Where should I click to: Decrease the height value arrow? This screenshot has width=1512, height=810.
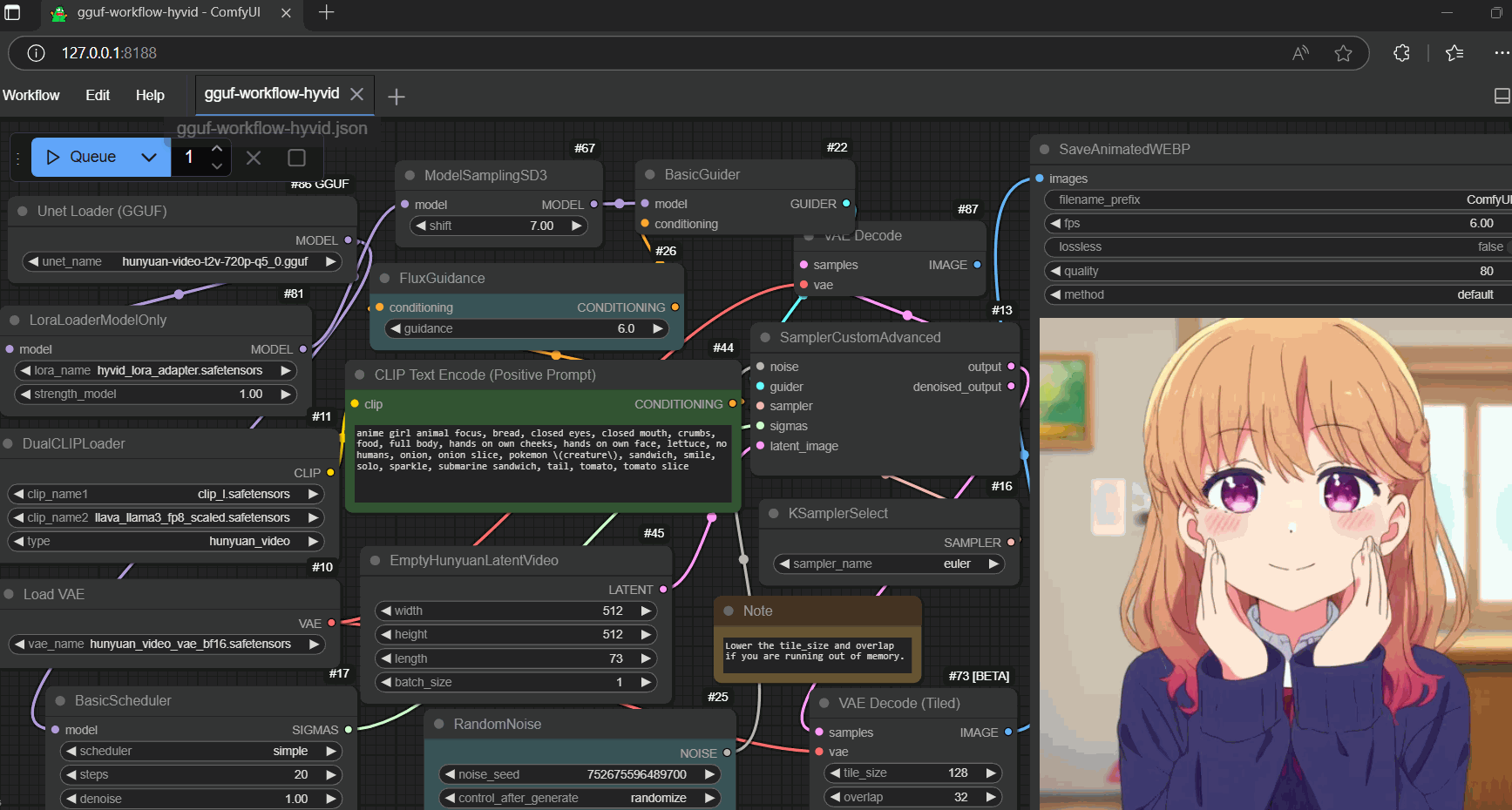point(386,634)
